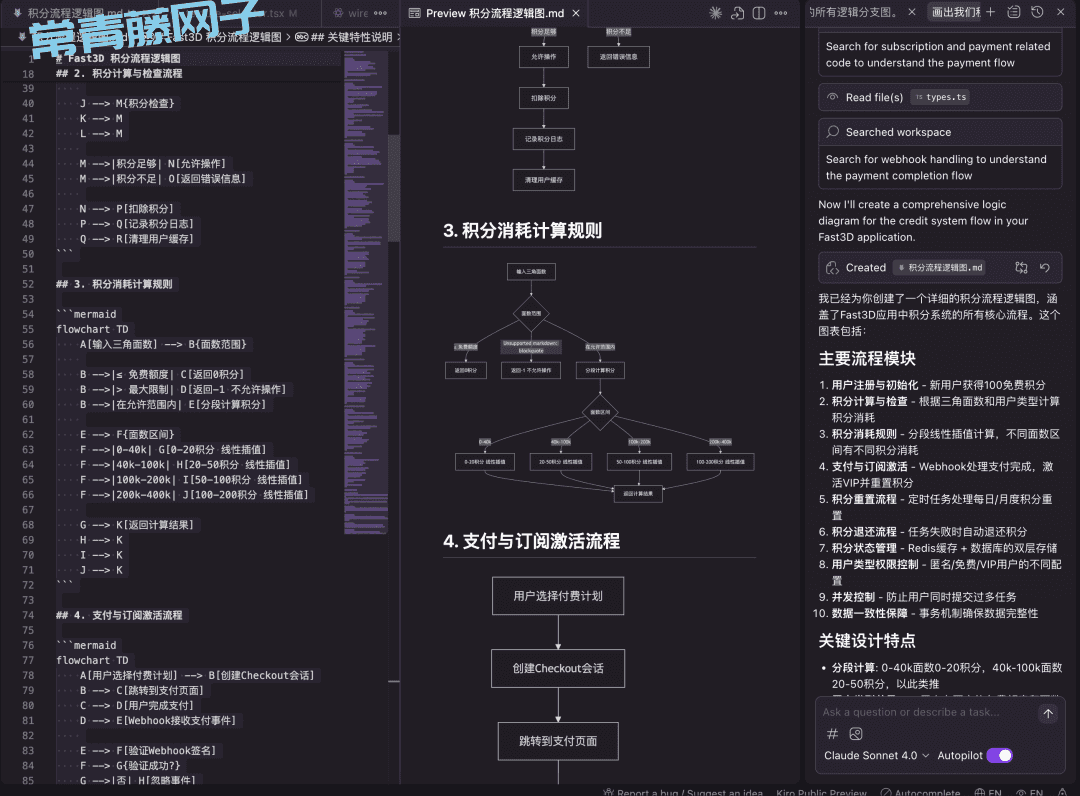Click the 扣除积分 flowchart node in preview

coord(543,98)
